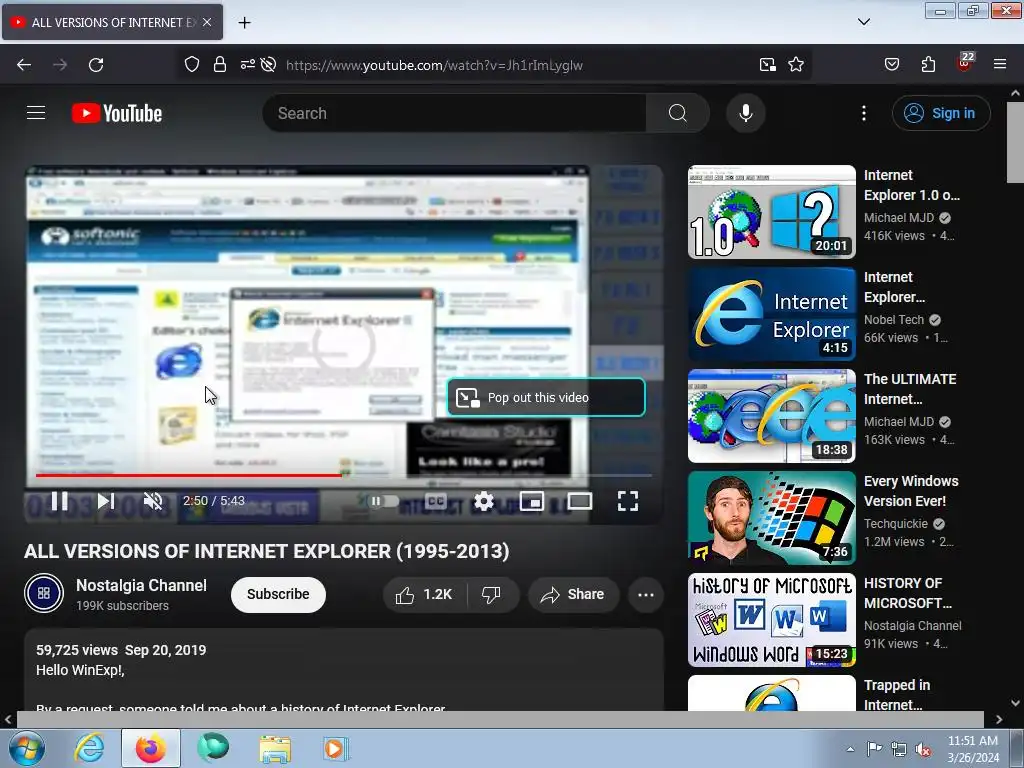Open Windows Explorer folder on taskbar

click(275, 748)
